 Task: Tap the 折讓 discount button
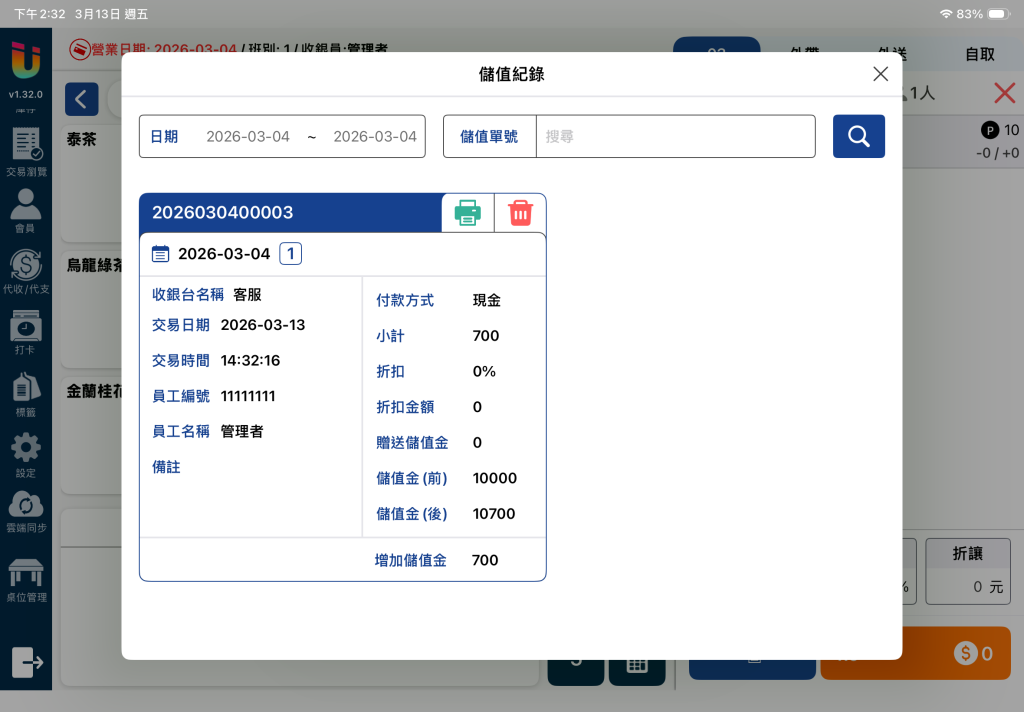coord(967,571)
